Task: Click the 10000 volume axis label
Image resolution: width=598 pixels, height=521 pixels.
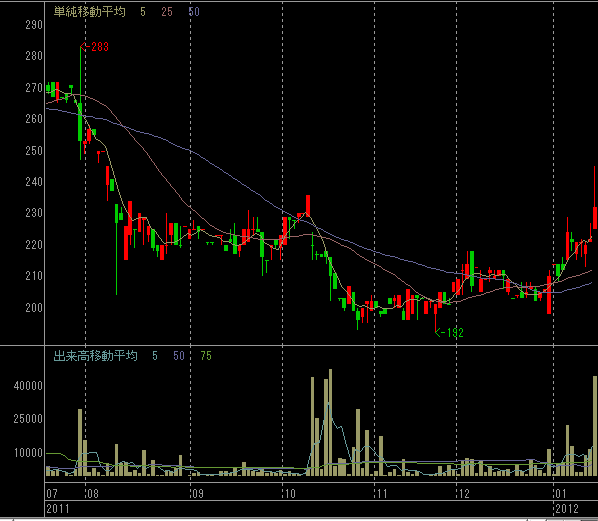Action: [28, 453]
